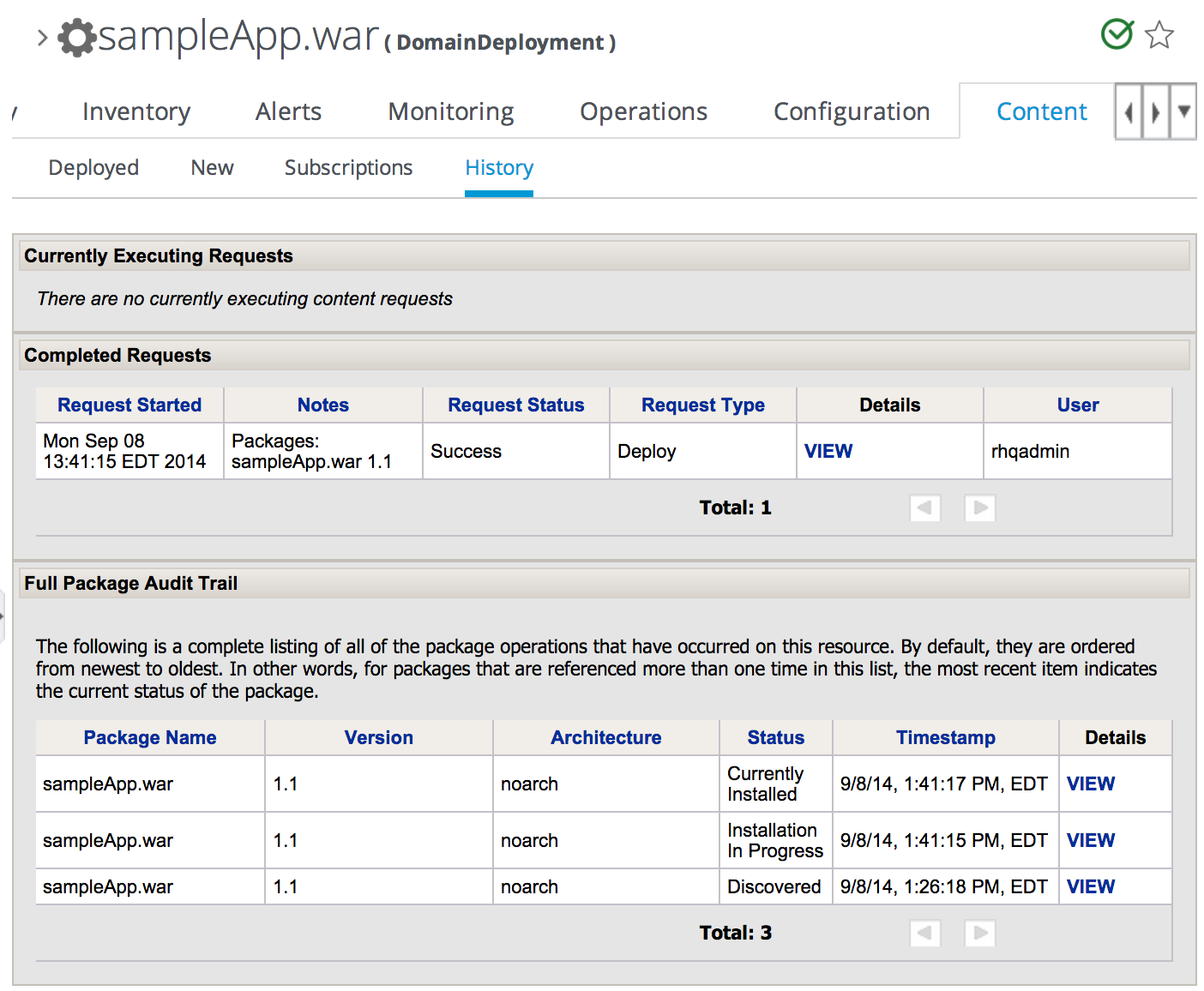View details of the Discovered entry
The width and height of the screenshot is (1204, 991).
[1091, 886]
